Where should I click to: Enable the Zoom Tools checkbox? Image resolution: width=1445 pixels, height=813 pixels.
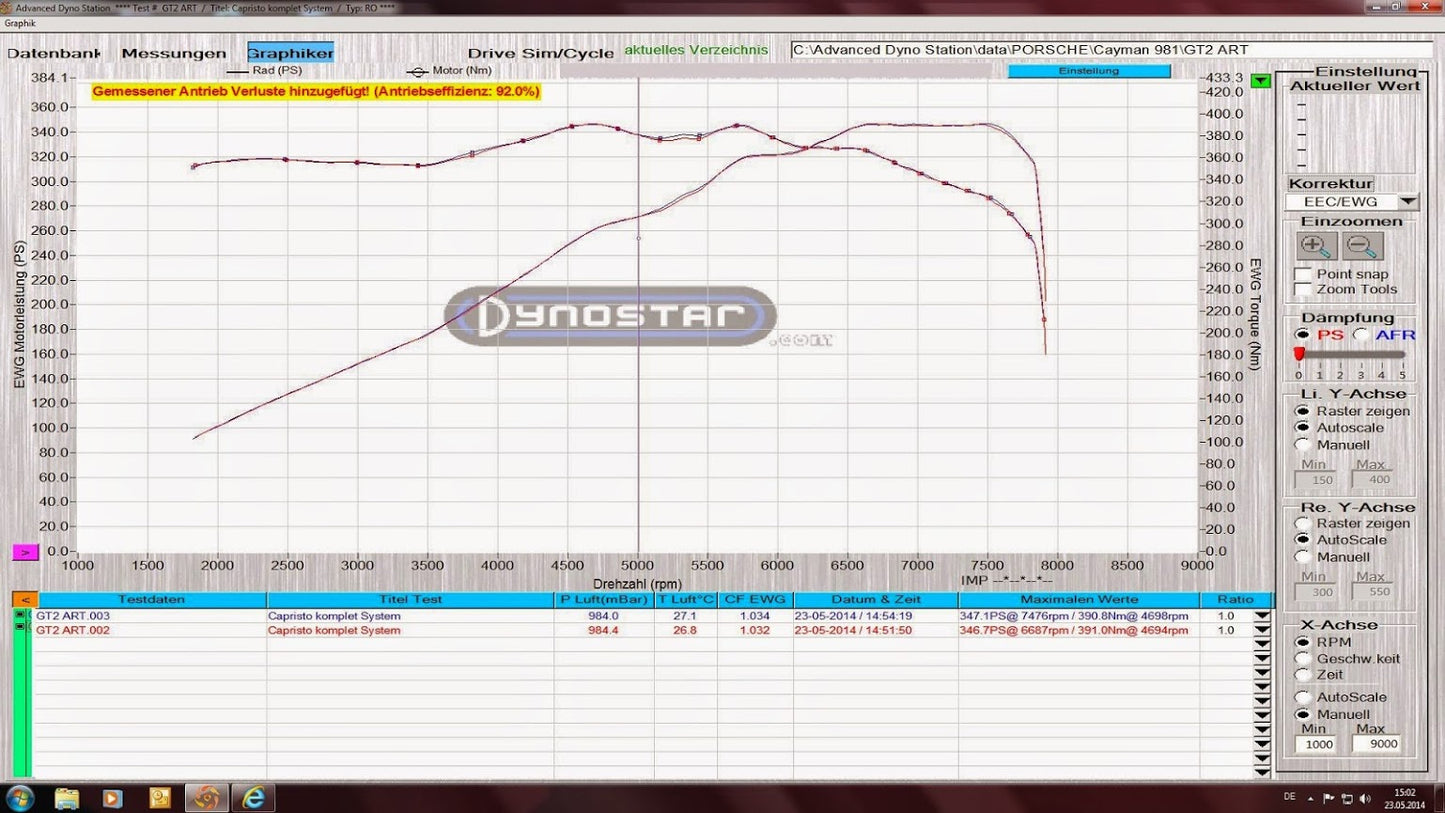[x=1303, y=290]
